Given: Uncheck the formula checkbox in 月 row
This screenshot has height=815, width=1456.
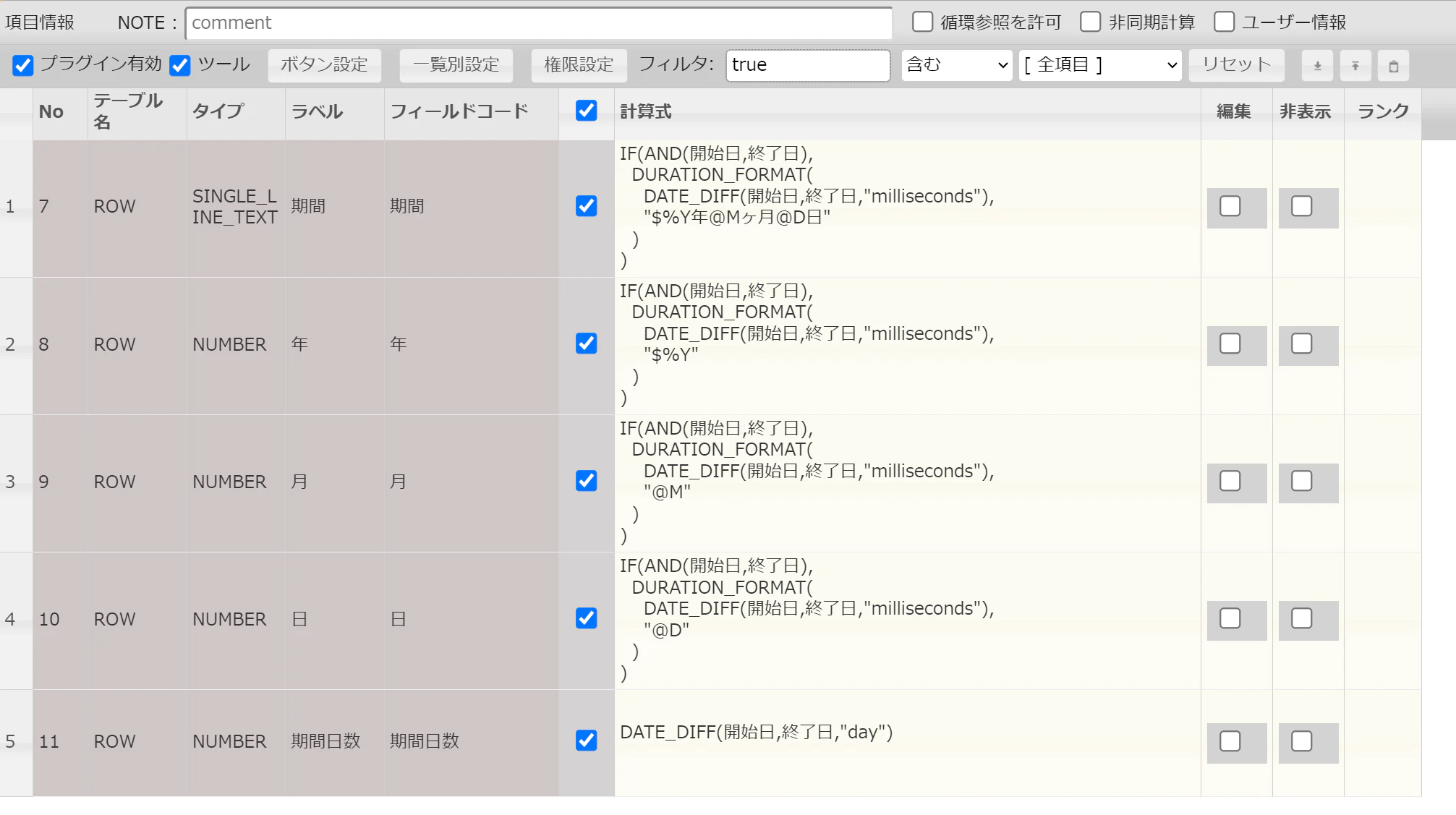Looking at the screenshot, I should point(587,481).
